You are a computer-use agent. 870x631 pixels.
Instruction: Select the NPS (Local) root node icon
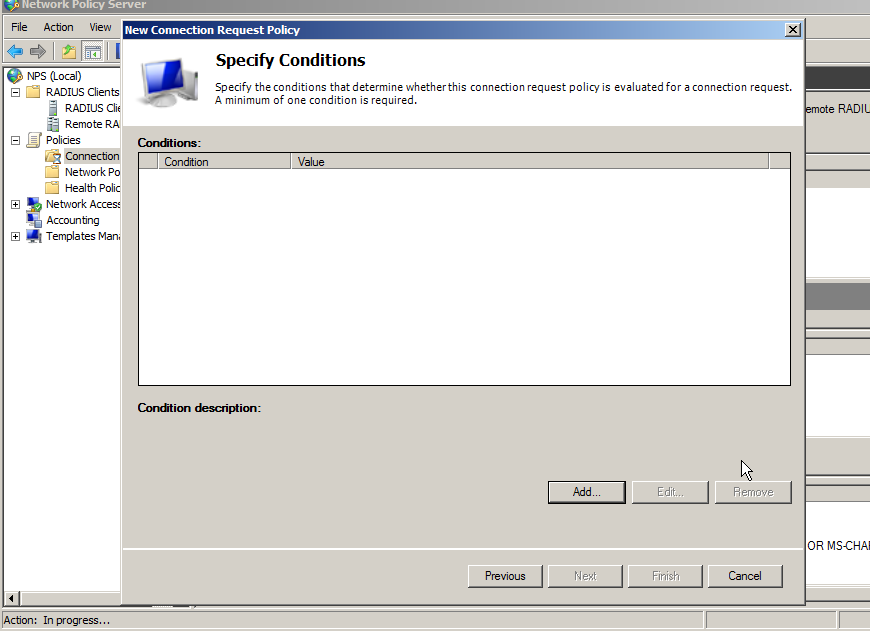14,75
